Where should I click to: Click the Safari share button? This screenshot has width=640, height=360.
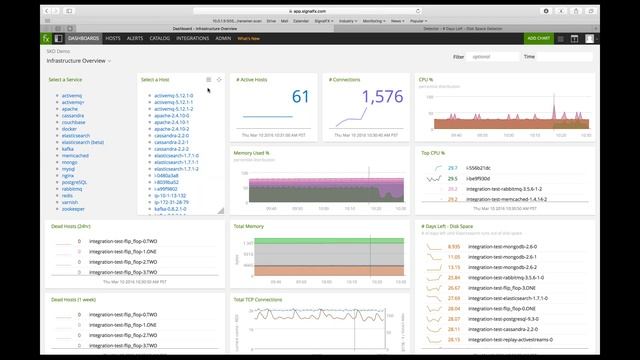576,11
